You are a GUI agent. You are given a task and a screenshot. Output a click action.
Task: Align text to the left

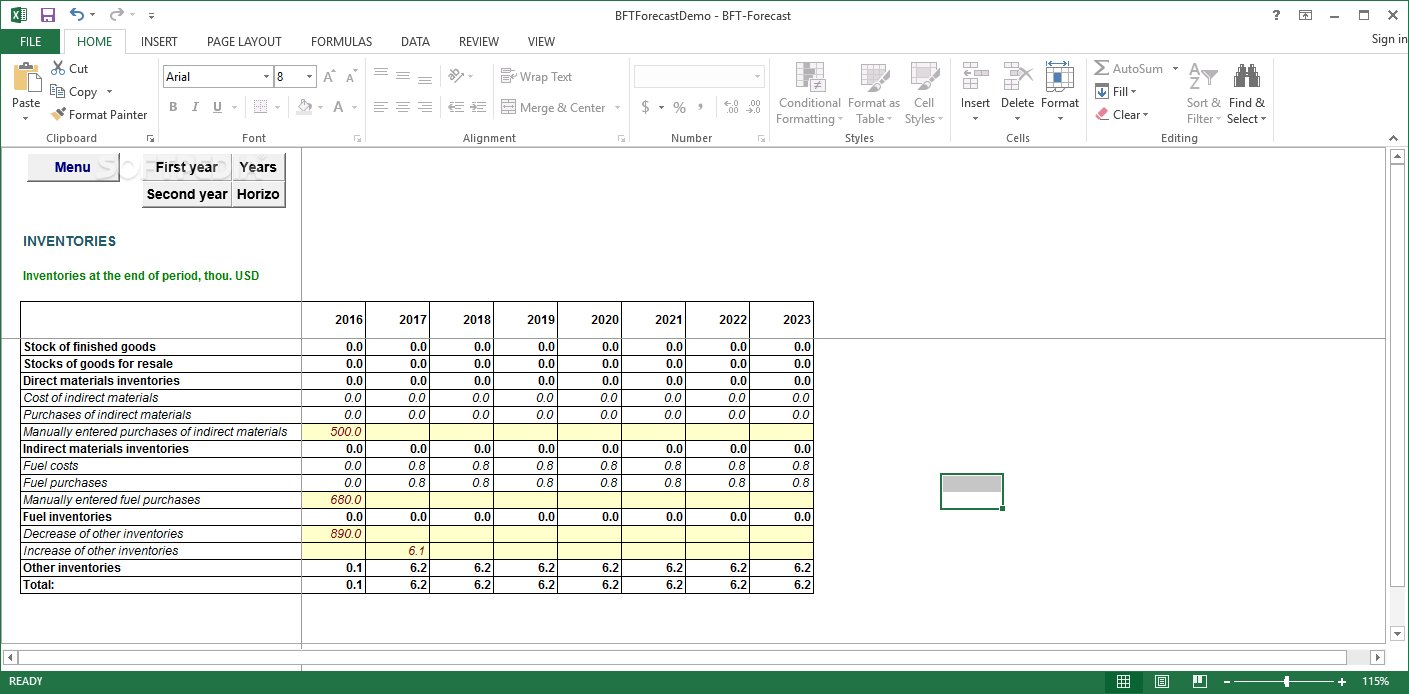point(381,107)
